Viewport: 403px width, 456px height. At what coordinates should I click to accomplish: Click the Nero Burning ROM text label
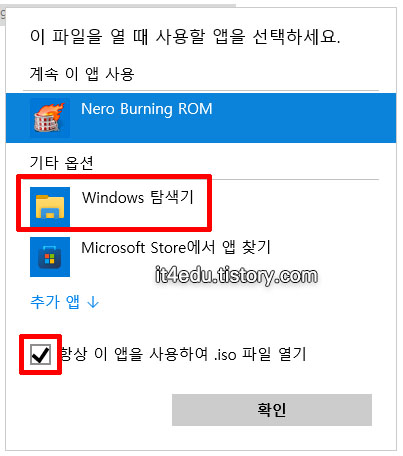click(147, 109)
